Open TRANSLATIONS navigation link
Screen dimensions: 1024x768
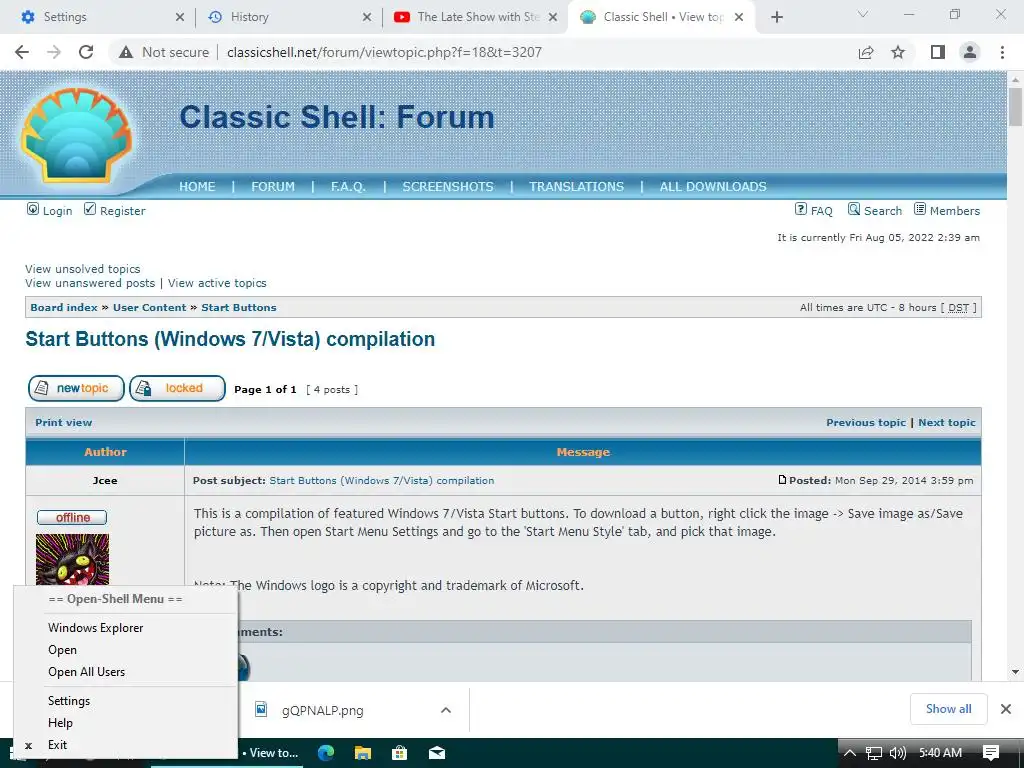(x=577, y=187)
